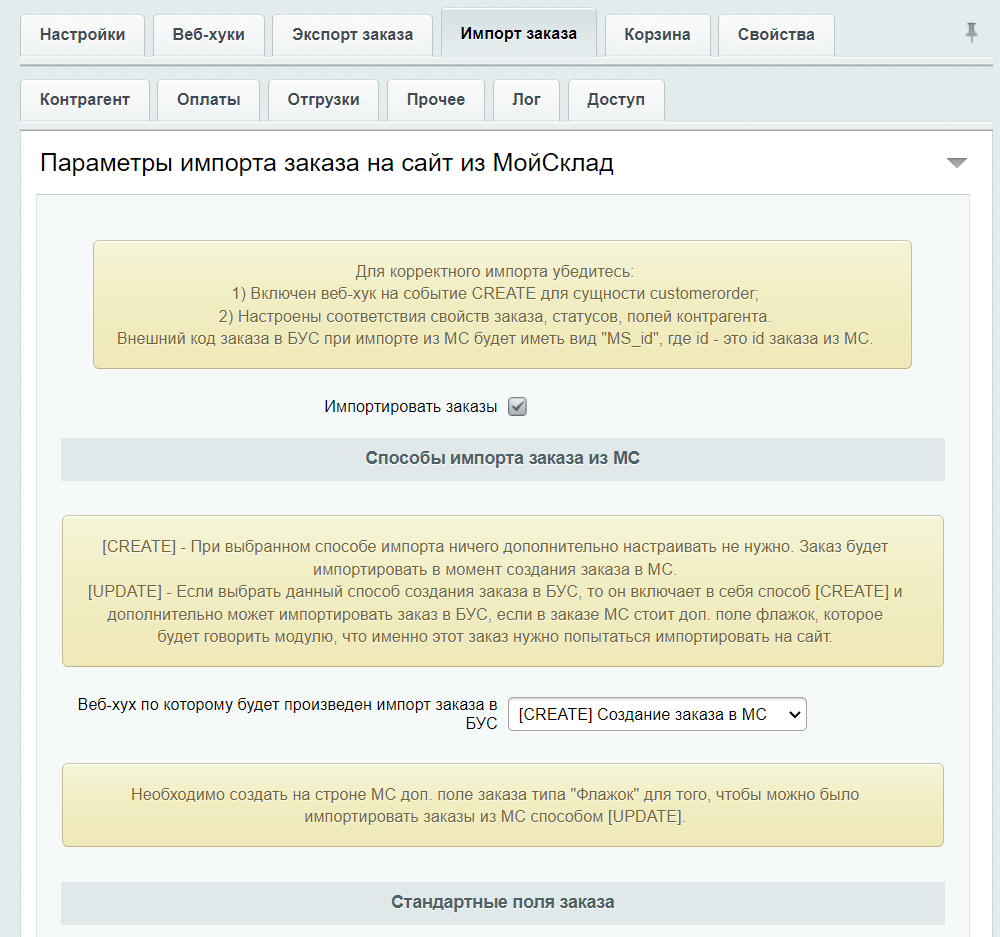This screenshot has width=1000, height=937.
Task: View the 'Лог' sub-tab
Action: tap(526, 100)
